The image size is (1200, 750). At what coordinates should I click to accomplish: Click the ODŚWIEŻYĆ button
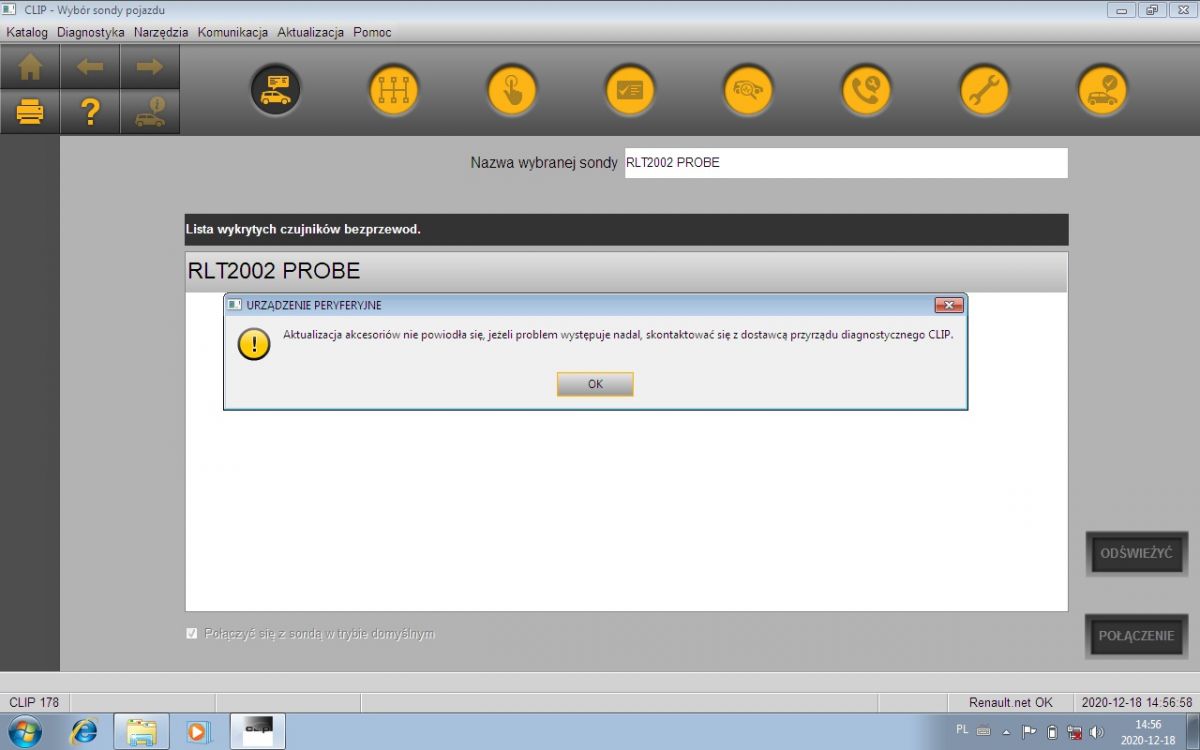[1136, 553]
